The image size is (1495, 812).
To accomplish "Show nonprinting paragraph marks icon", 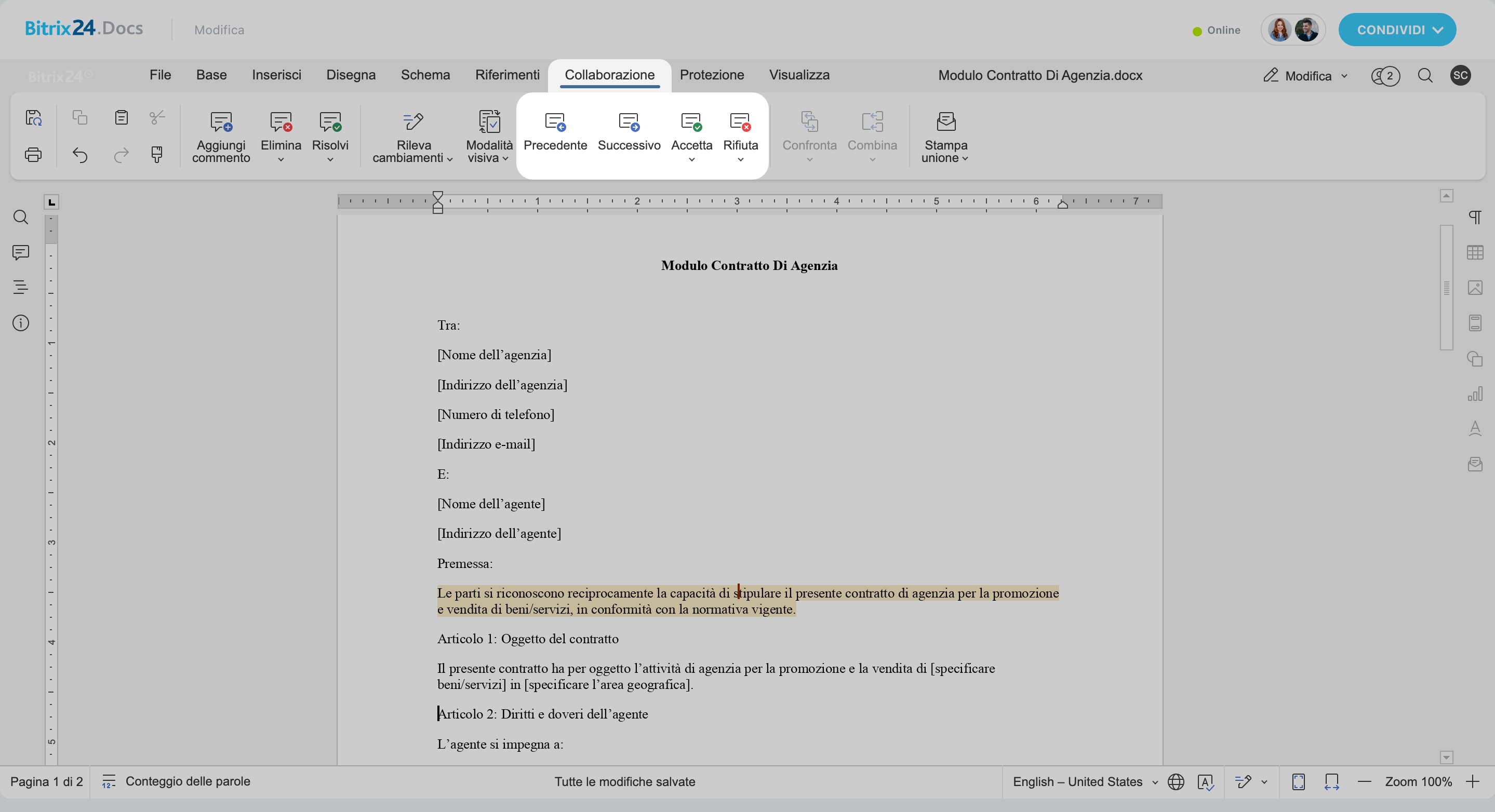I will click(1475, 218).
